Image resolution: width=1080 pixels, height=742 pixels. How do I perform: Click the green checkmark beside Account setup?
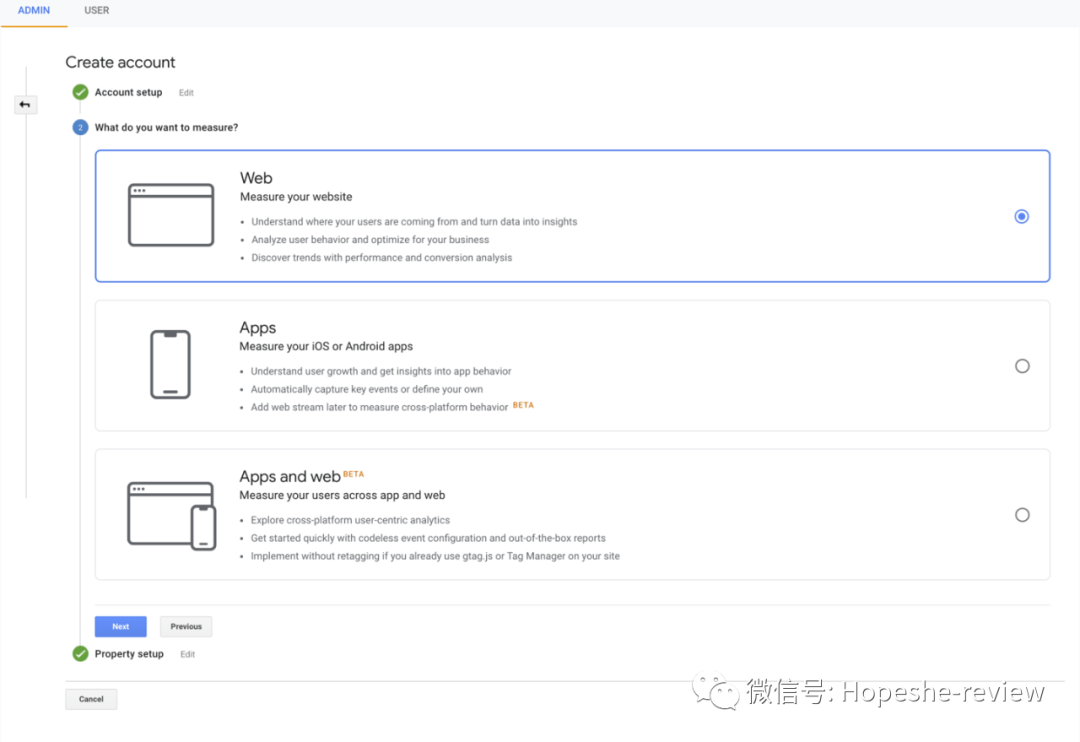80,91
